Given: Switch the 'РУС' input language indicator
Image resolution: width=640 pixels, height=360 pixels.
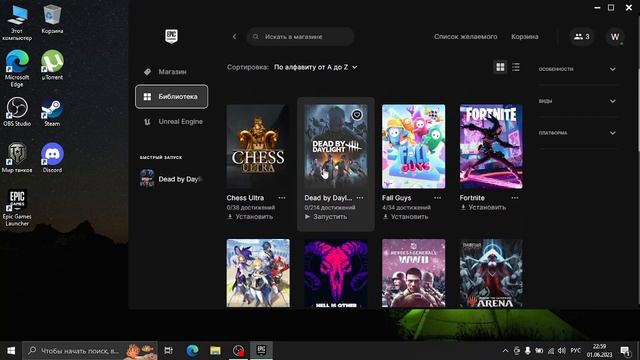Looking at the screenshot, I should pyautogui.click(x=576, y=351).
